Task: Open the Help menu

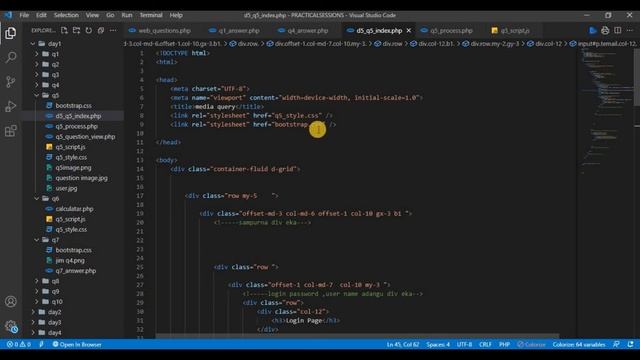Action: [176, 15]
